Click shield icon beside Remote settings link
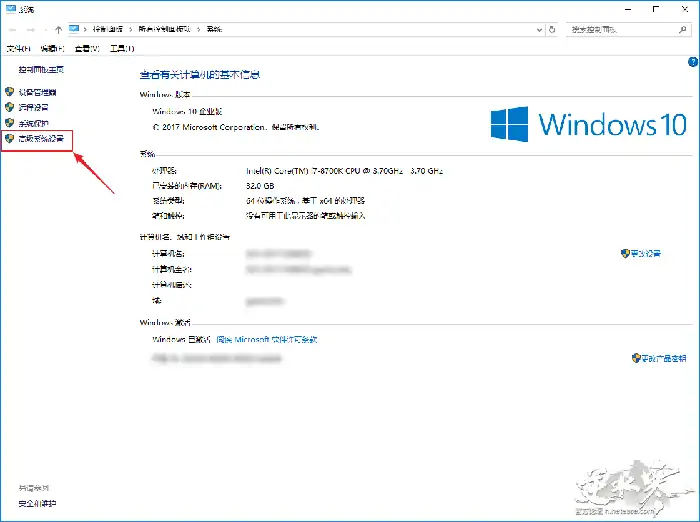 9,107
